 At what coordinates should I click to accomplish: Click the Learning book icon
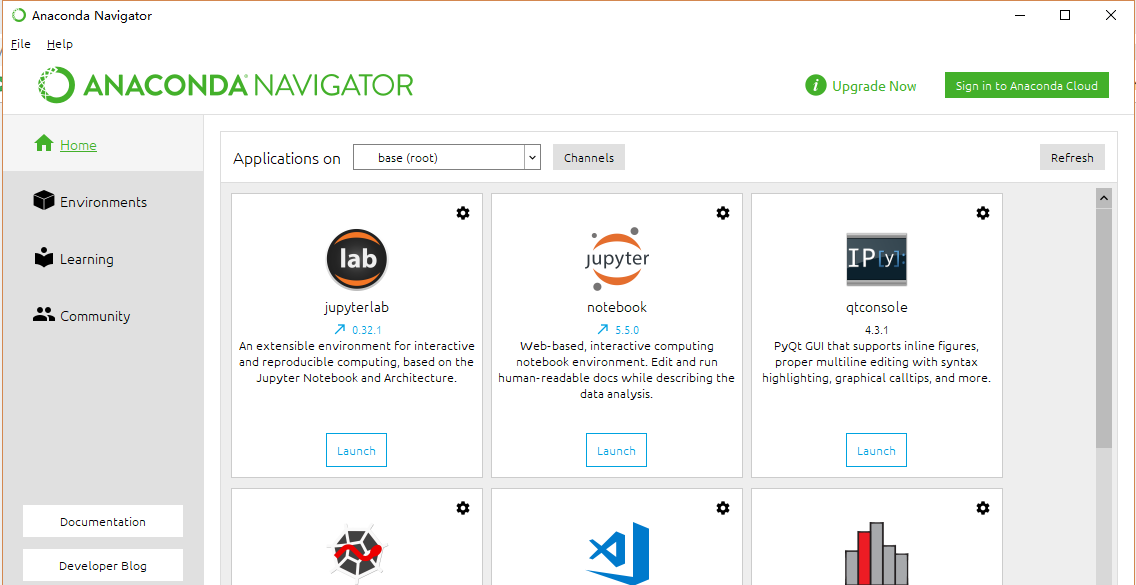coord(44,258)
